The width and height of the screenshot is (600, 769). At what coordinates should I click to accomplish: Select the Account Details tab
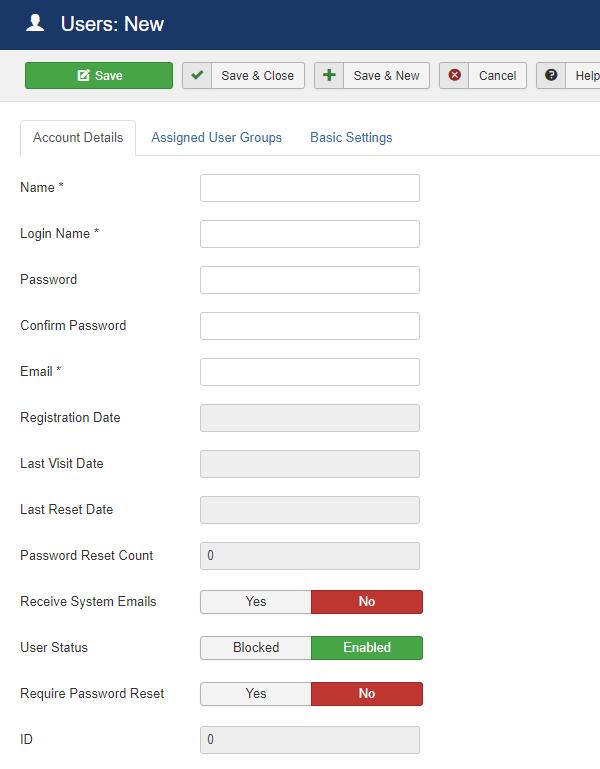click(x=78, y=138)
